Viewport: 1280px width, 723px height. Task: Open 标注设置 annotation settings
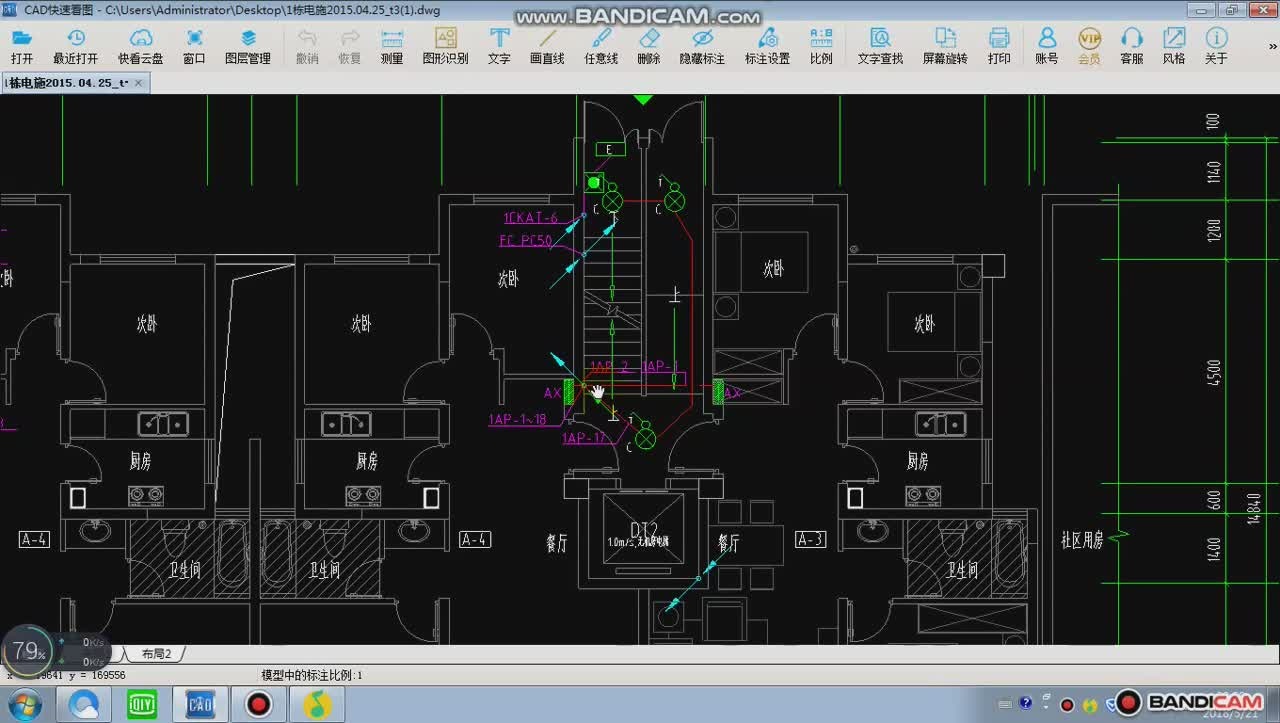click(x=768, y=46)
